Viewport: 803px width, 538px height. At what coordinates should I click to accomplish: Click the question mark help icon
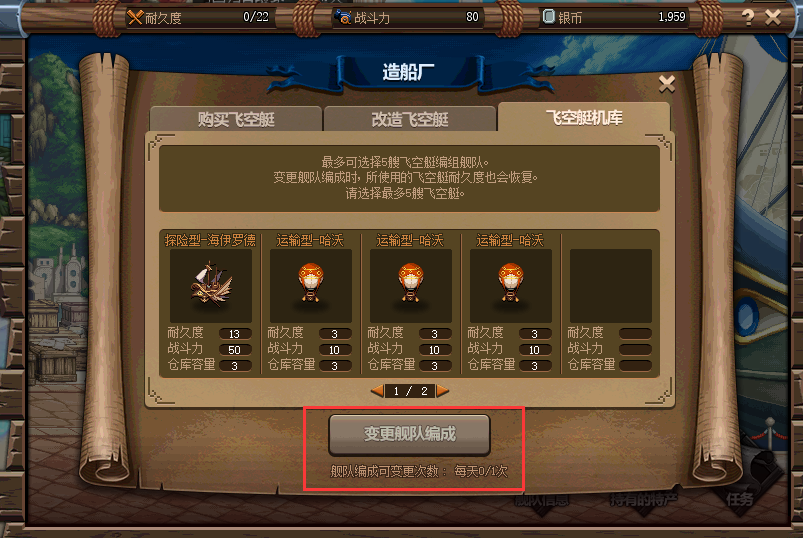[x=748, y=18]
